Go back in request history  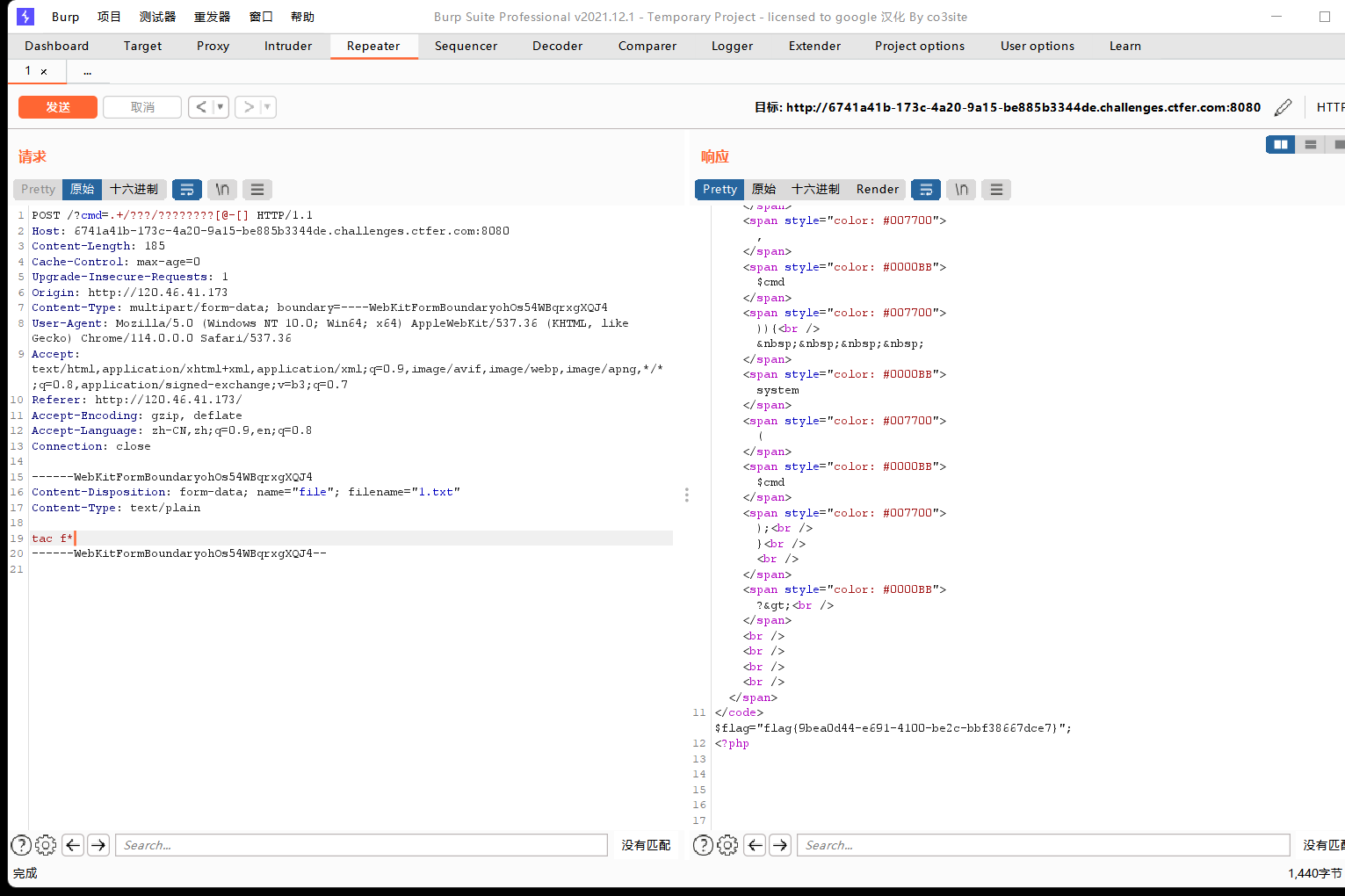click(x=201, y=107)
